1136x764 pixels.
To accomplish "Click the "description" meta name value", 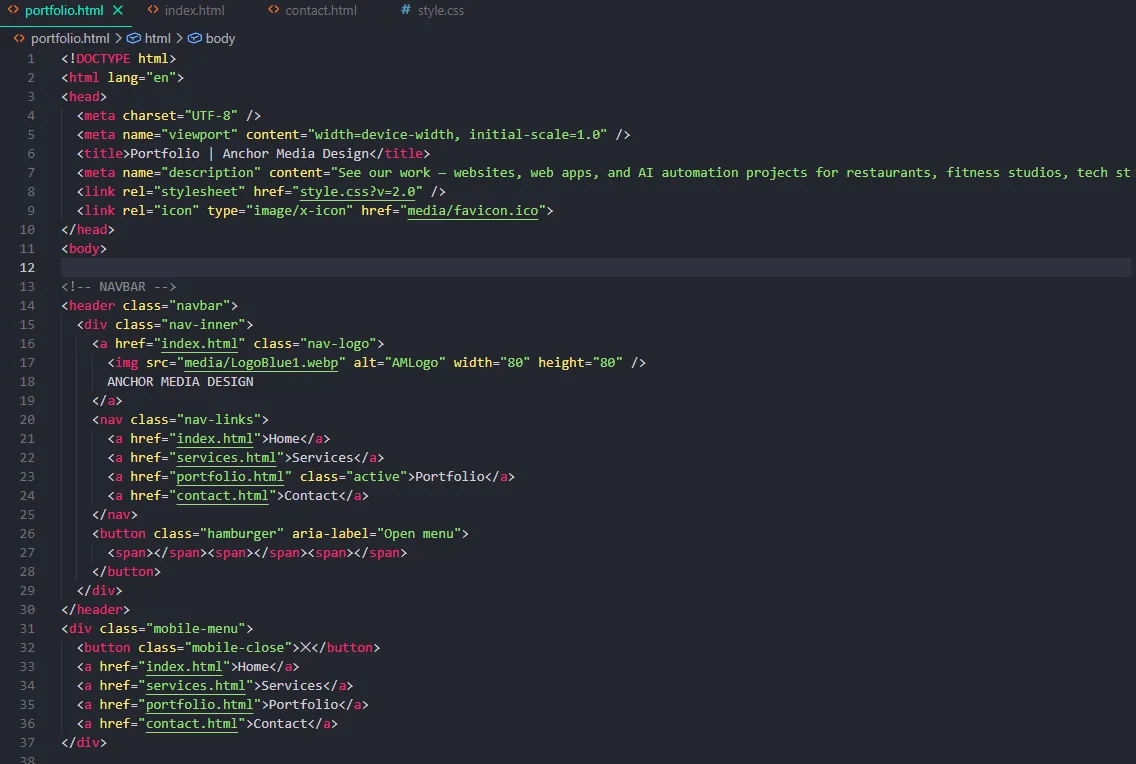I will (x=211, y=173).
